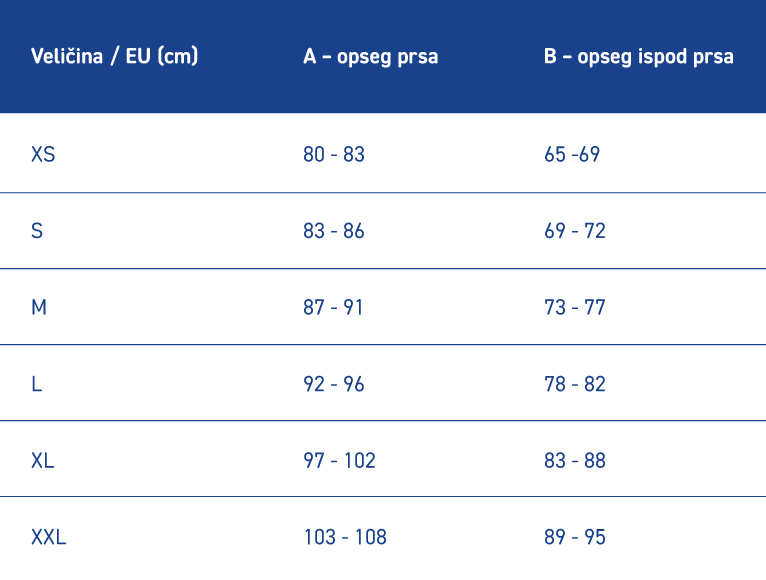Select the M size label
This screenshot has width=766, height=580.
[x=39, y=307]
